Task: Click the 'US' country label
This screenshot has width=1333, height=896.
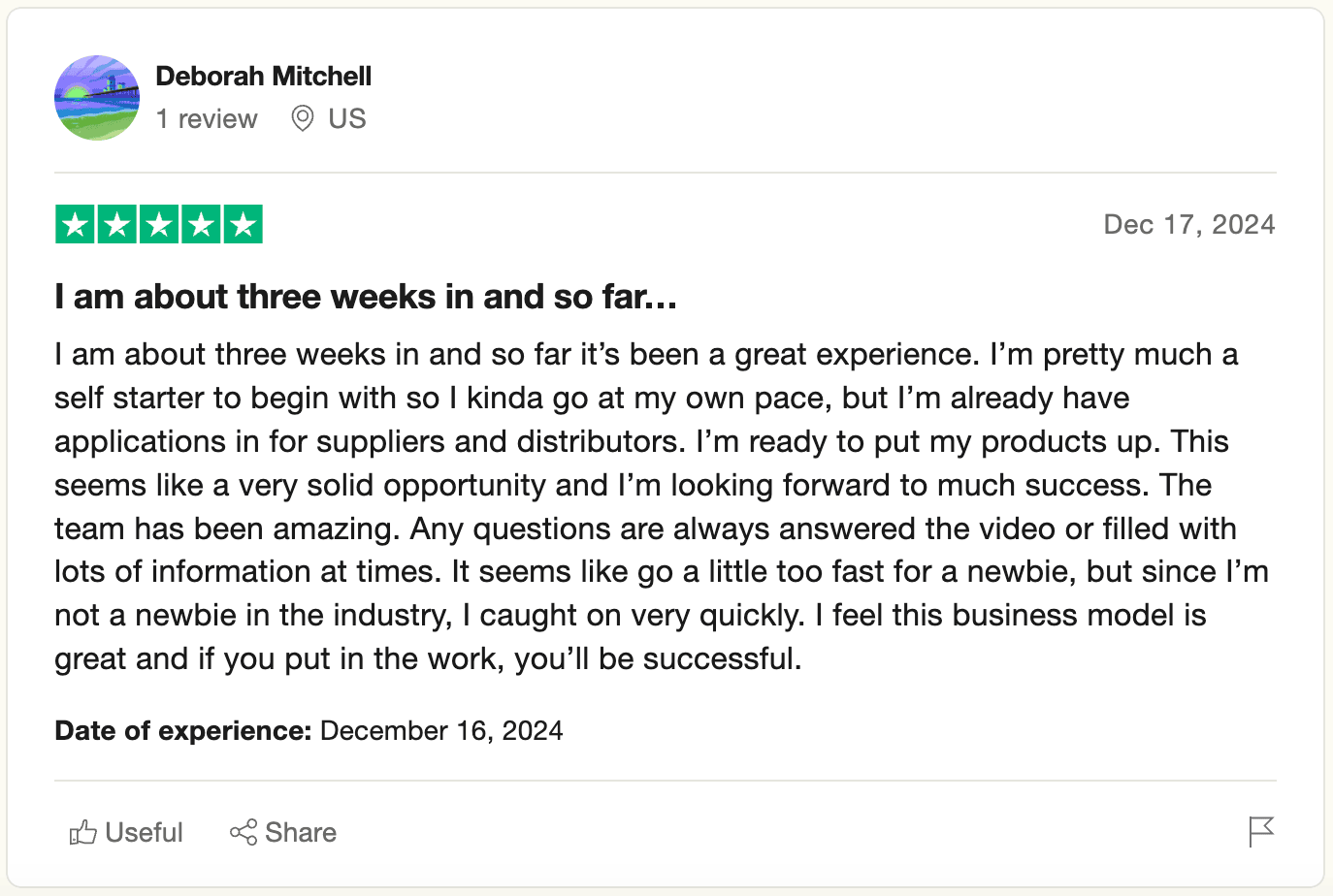Action: pos(346,118)
